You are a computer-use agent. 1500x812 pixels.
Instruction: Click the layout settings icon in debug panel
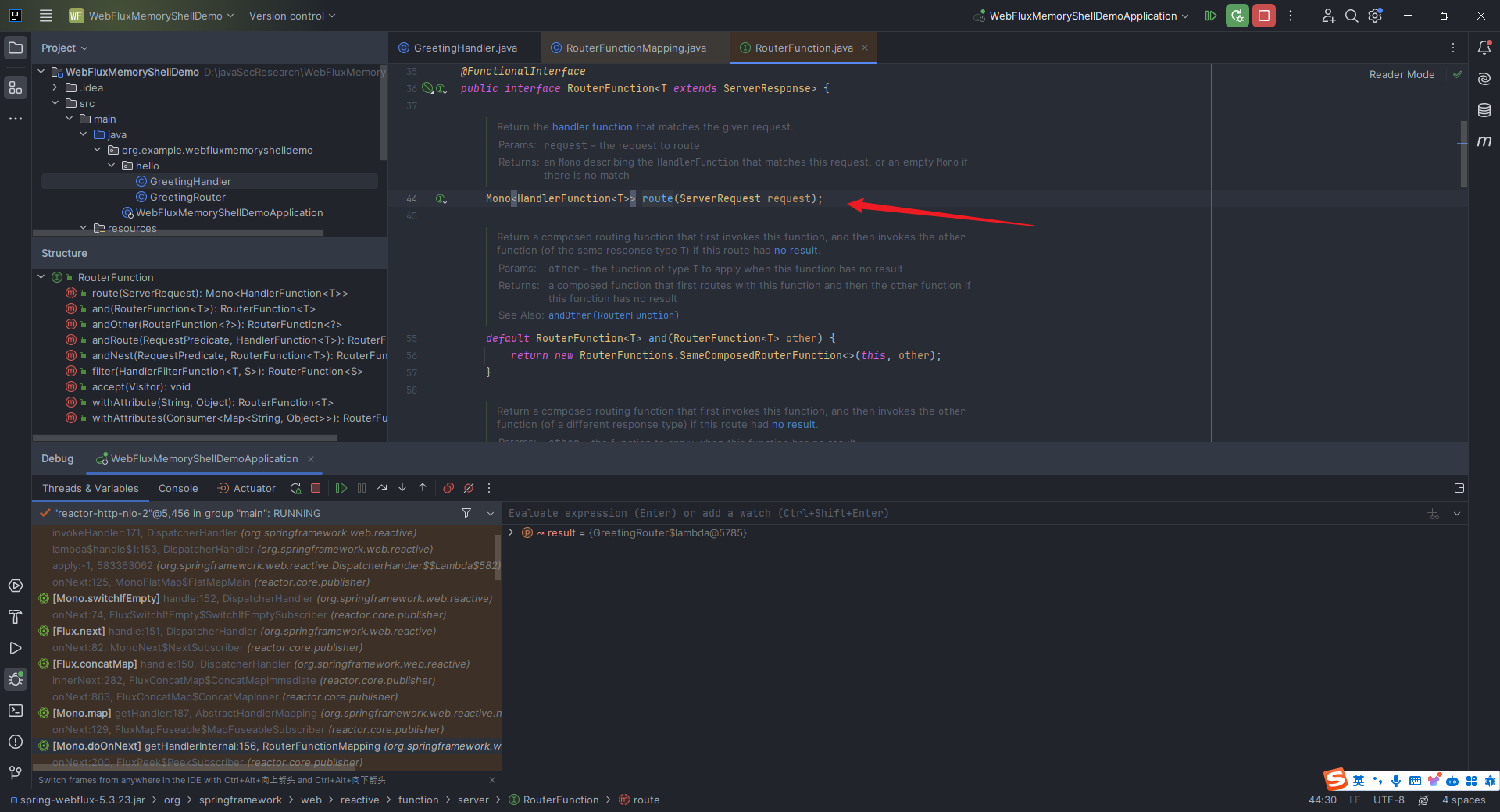pyautogui.click(x=1459, y=488)
